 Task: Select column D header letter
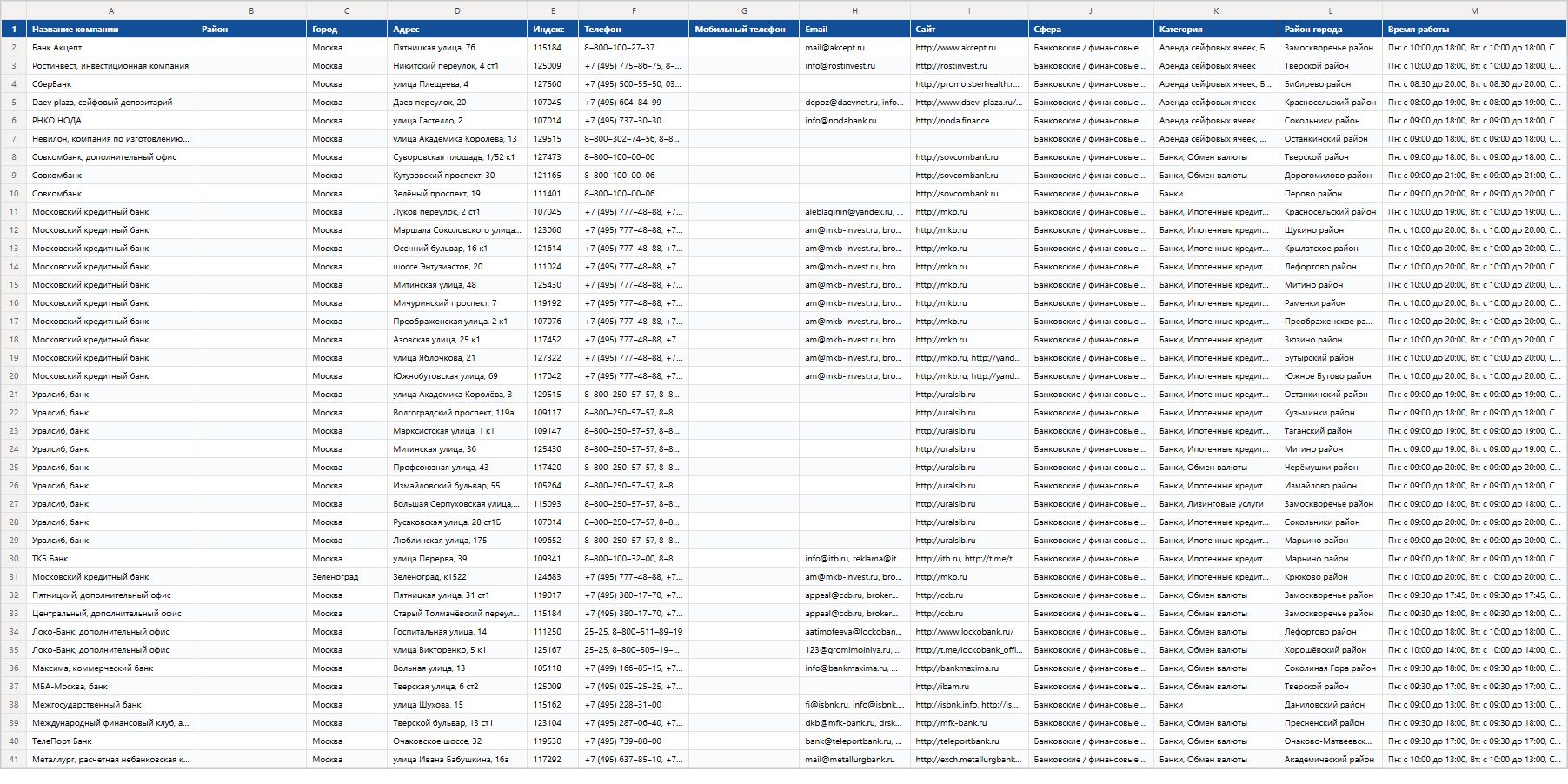457,10
